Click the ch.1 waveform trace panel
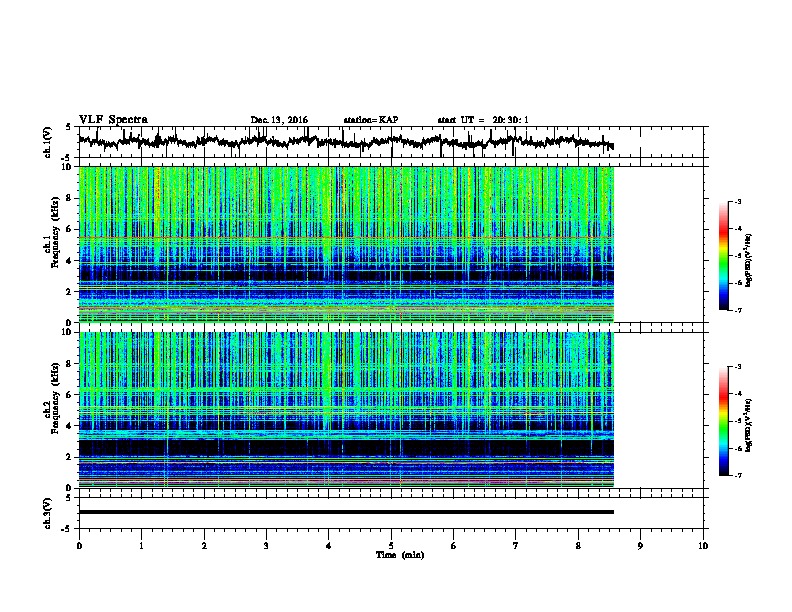 pyautogui.click(x=391, y=142)
